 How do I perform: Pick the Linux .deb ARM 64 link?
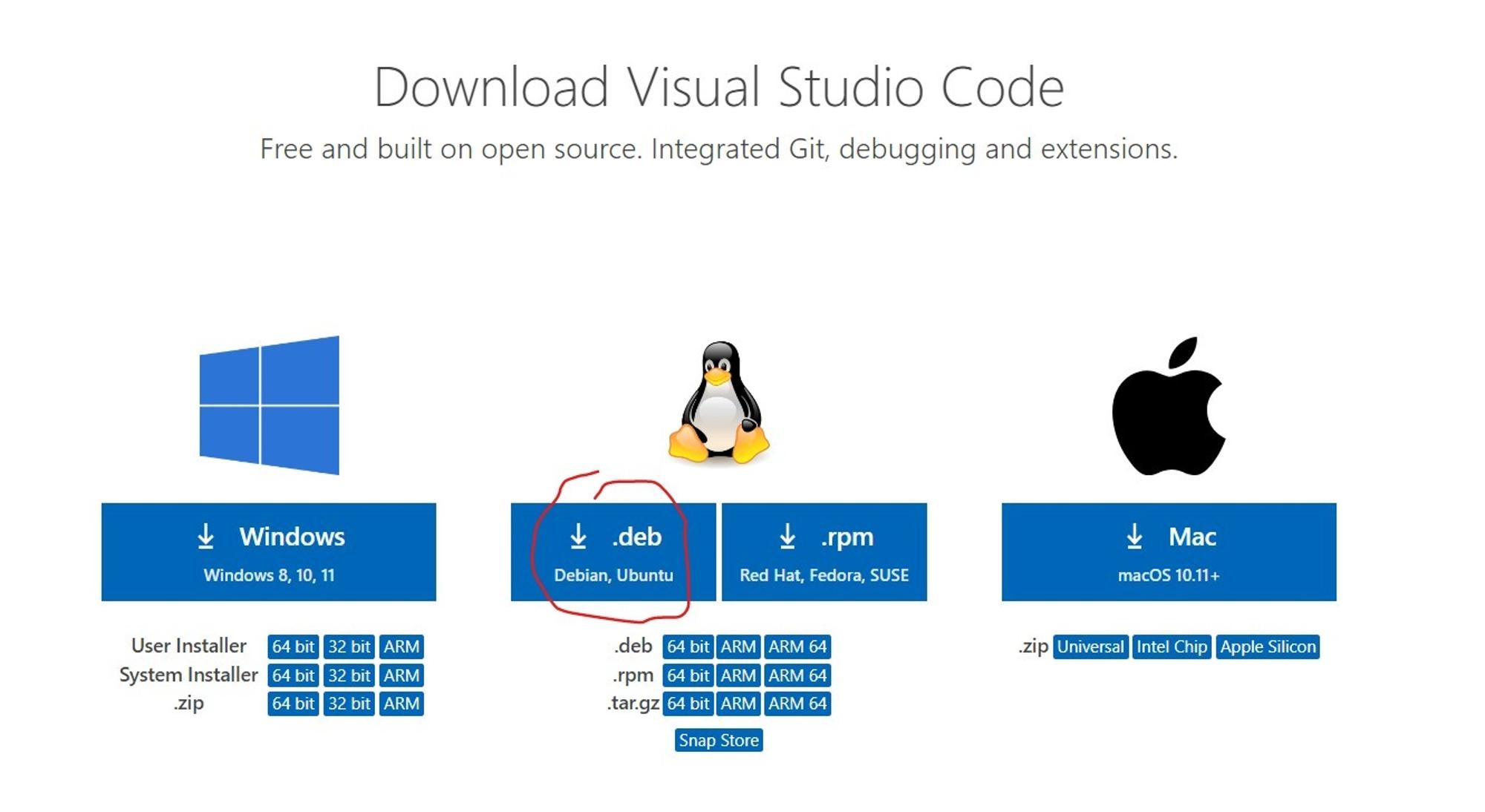(x=797, y=646)
